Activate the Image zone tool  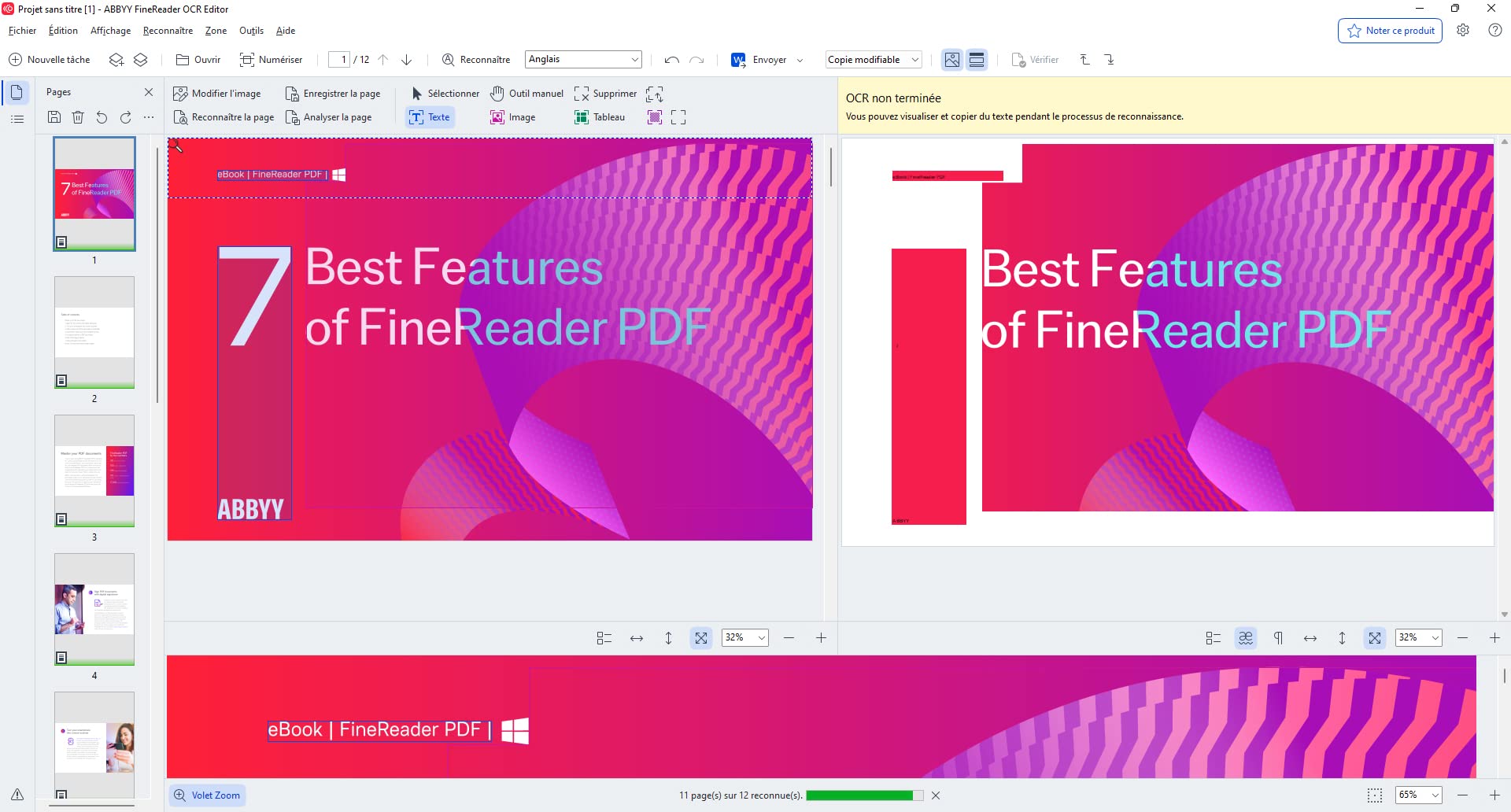(x=513, y=117)
